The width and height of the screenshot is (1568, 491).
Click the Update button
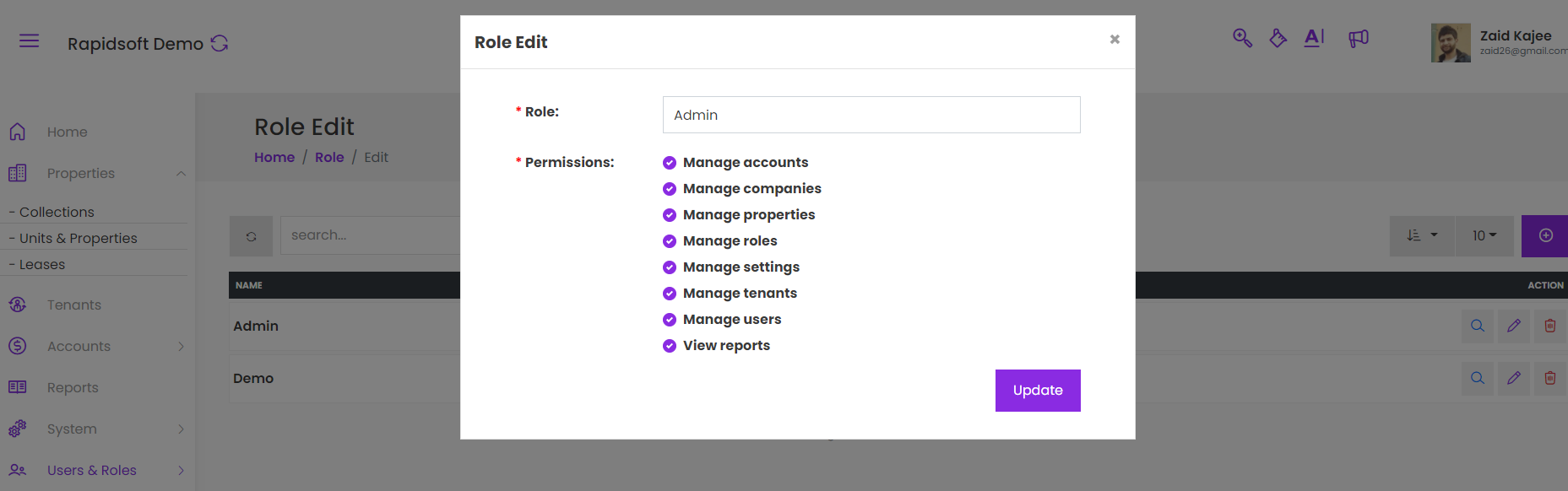[1037, 391]
